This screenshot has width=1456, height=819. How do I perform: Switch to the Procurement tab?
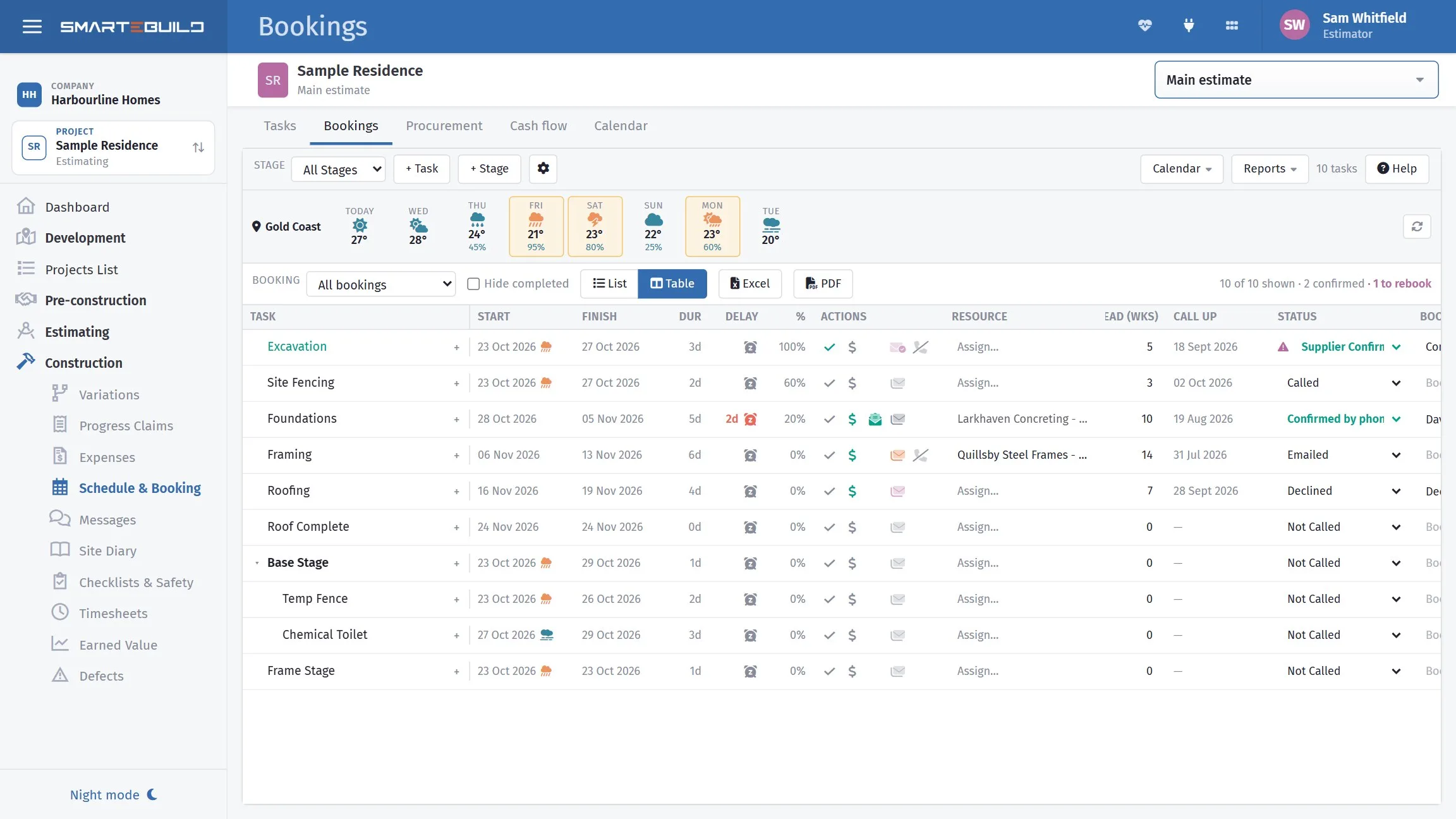pos(444,126)
